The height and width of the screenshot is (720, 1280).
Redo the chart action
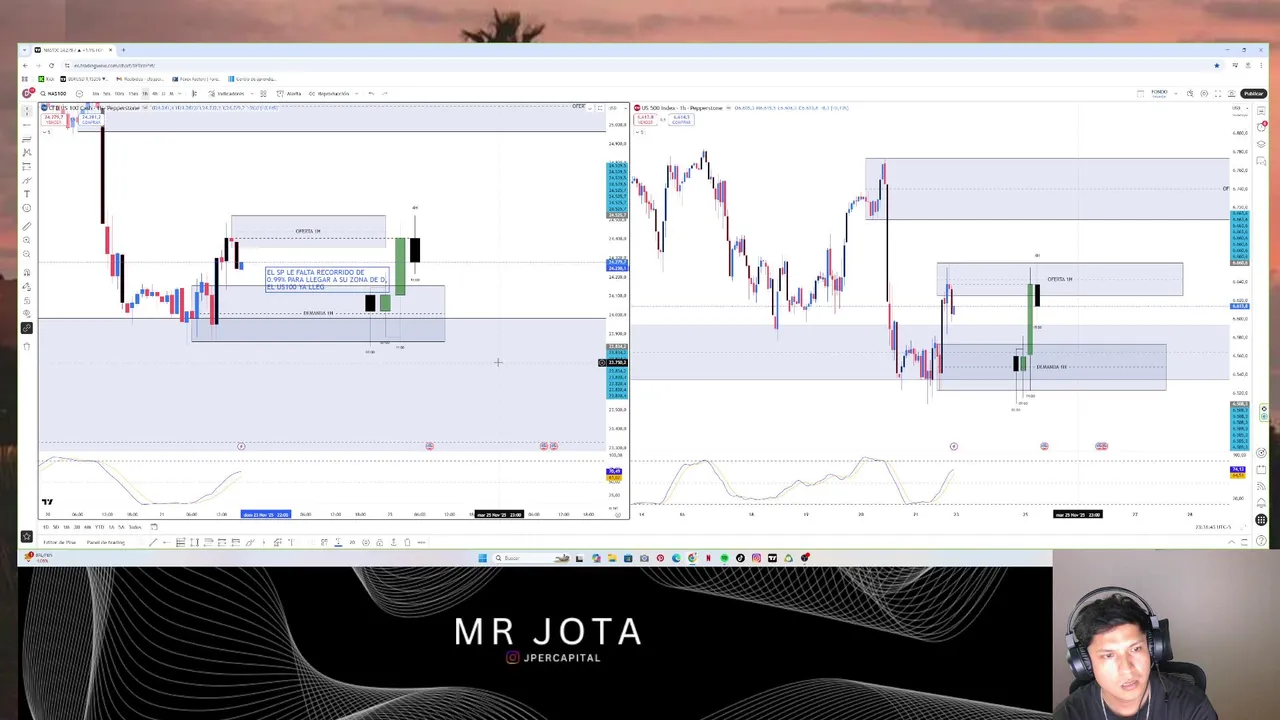[x=385, y=94]
